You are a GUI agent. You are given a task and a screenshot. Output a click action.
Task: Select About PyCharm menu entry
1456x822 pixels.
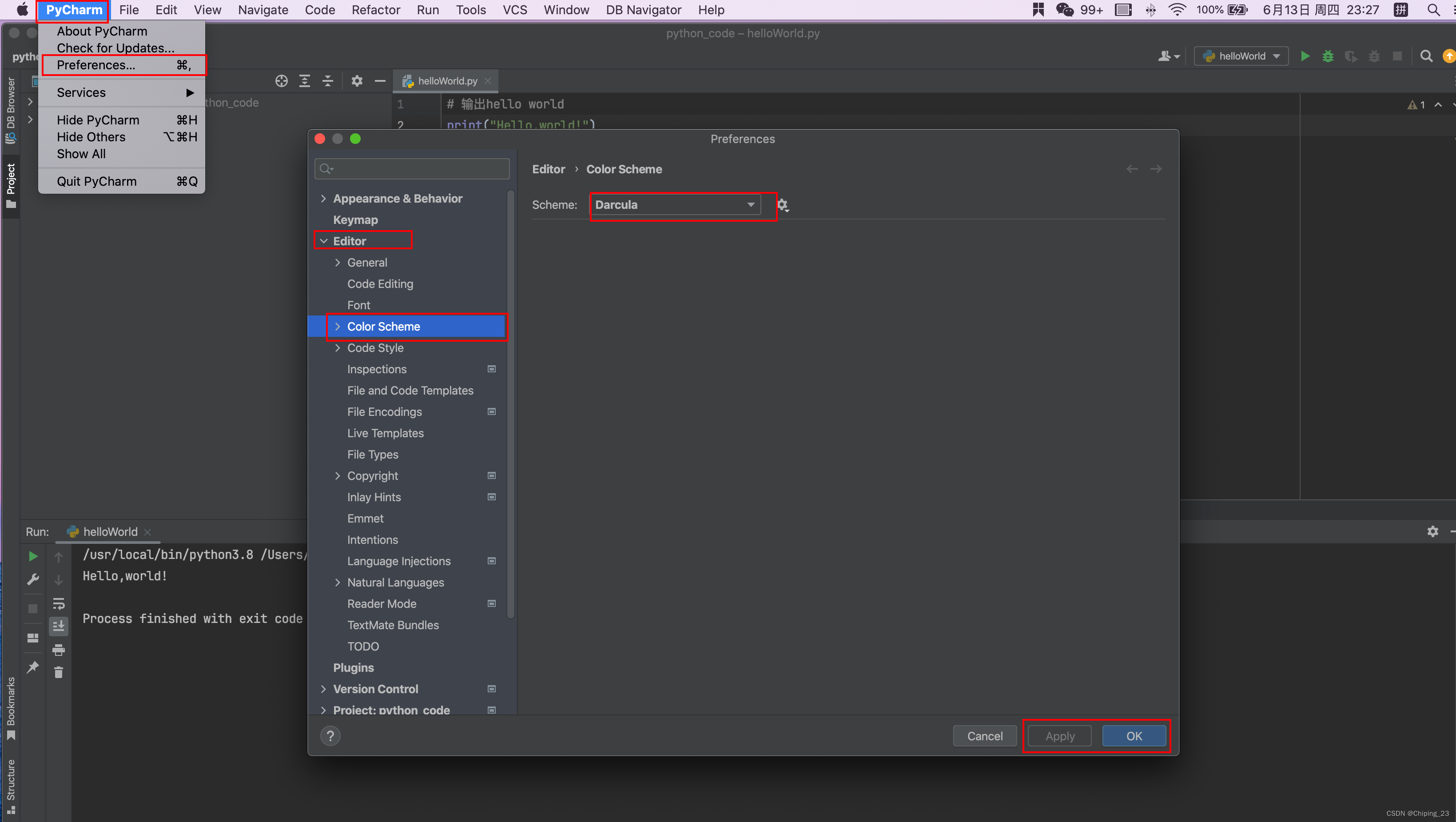click(x=122, y=31)
